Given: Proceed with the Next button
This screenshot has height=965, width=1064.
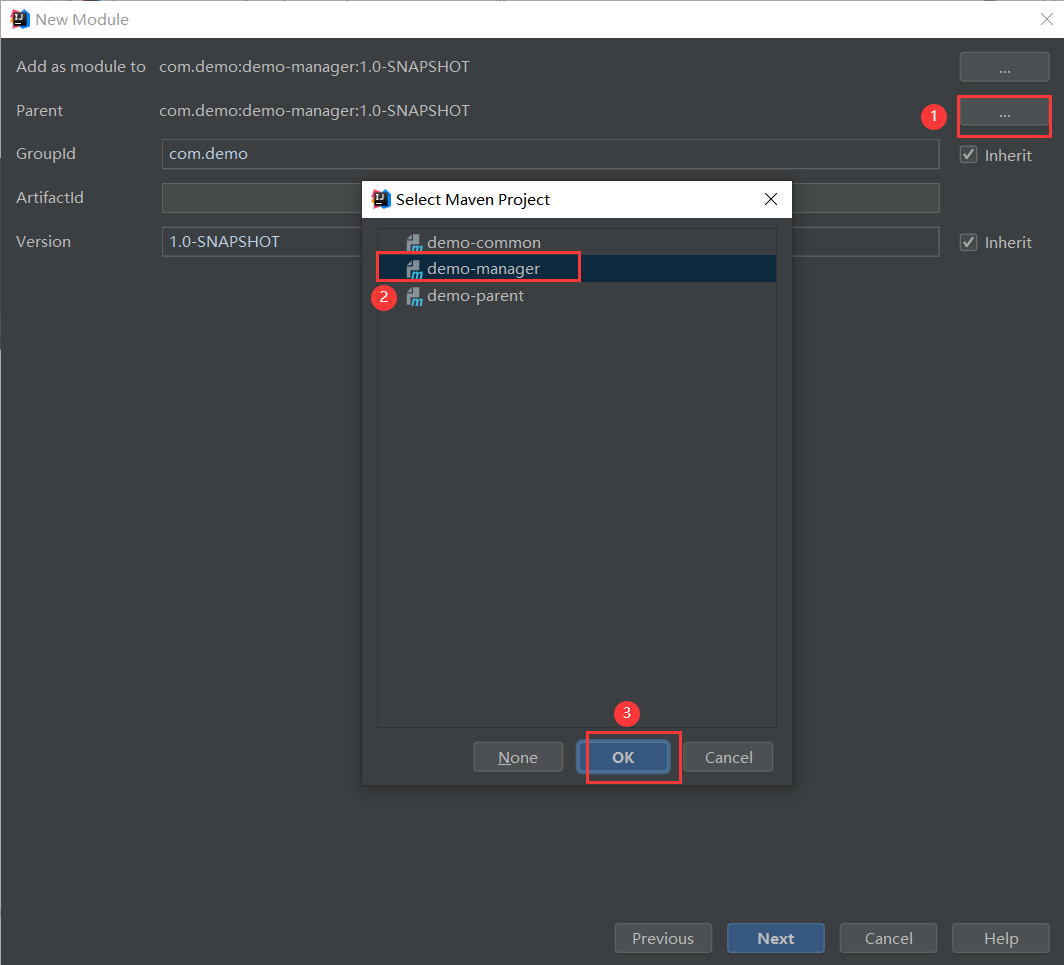Looking at the screenshot, I should pyautogui.click(x=776, y=939).
